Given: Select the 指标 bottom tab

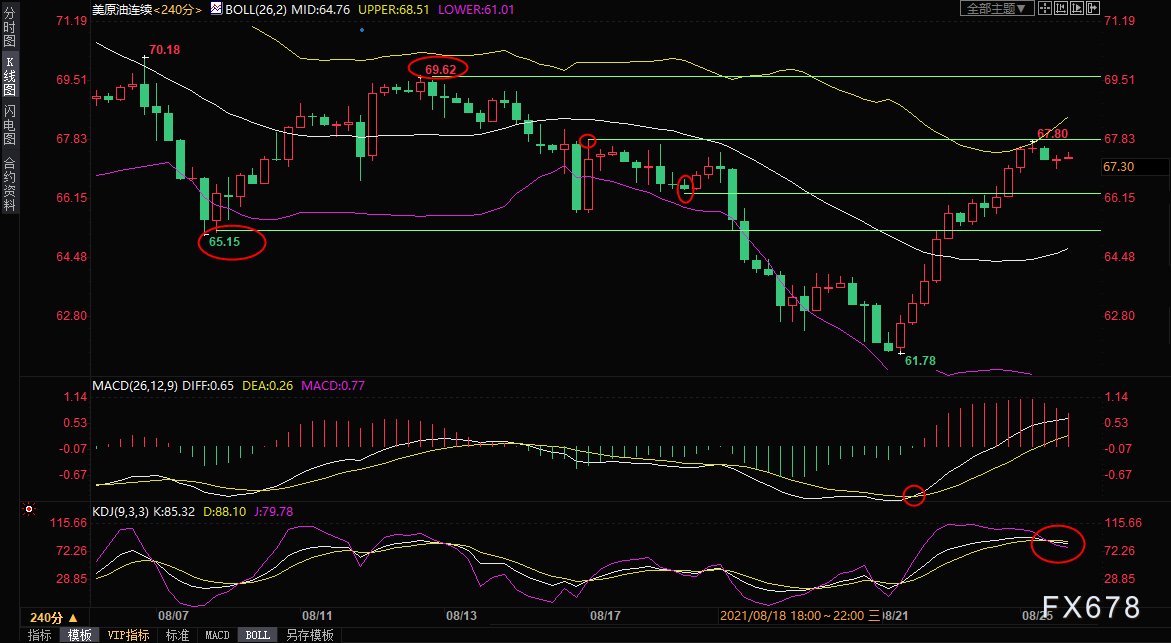Looking at the screenshot, I should click(x=40, y=635).
